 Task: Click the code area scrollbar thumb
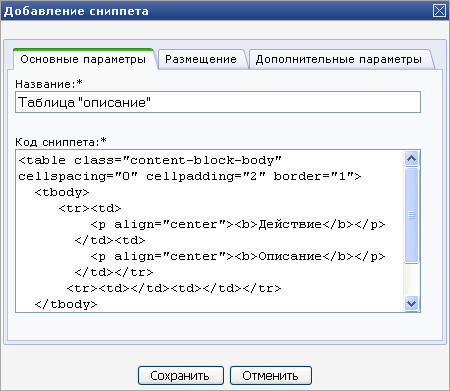(411, 215)
